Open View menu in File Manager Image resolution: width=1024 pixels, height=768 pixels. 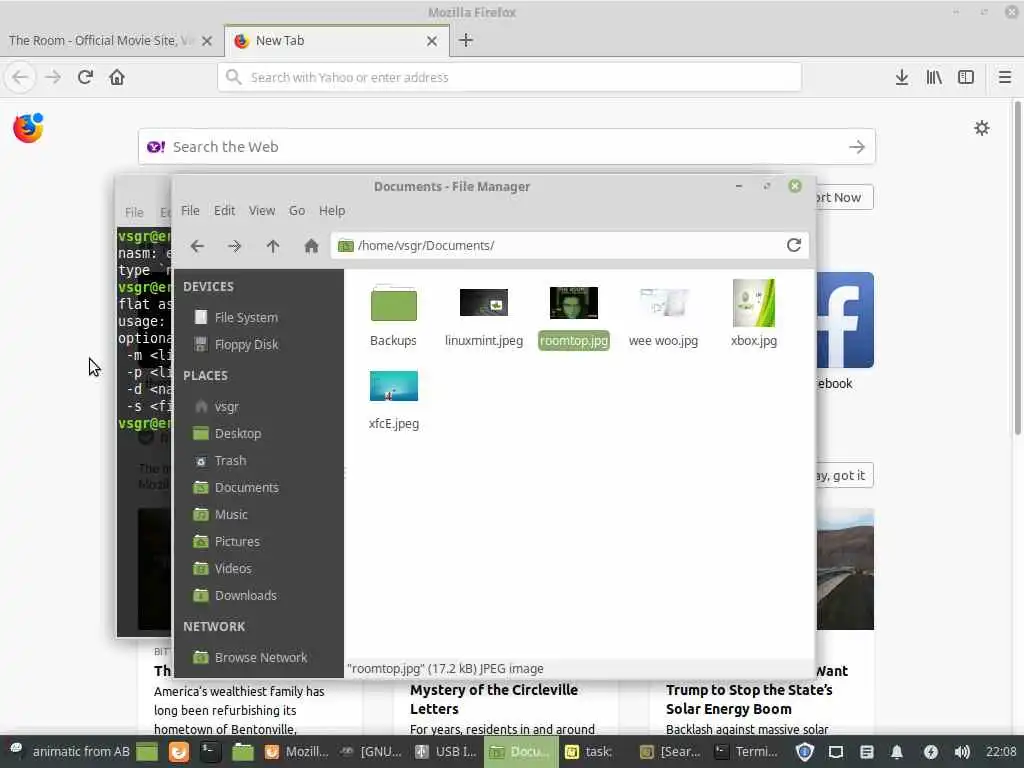coord(261,211)
